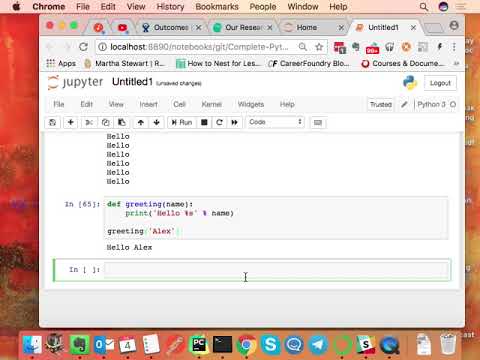Select the Hello Alex output text
480x360 pixels.
click(129, 247)
